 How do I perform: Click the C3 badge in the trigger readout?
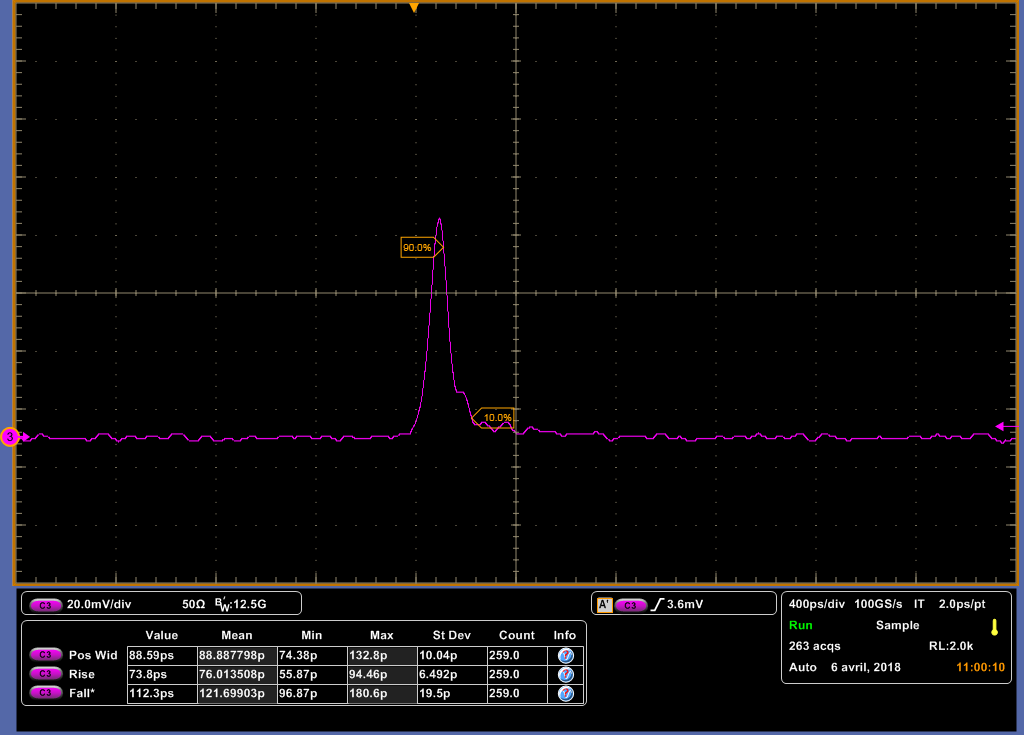(630, 605)
